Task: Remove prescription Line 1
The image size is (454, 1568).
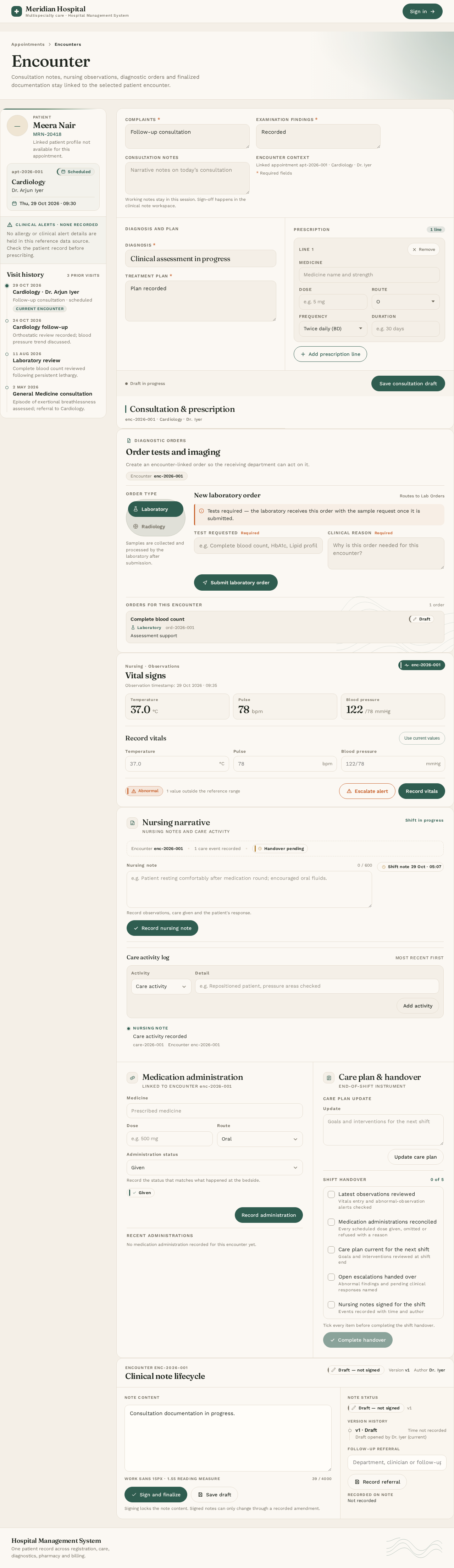Action: [x=423, y=249]
